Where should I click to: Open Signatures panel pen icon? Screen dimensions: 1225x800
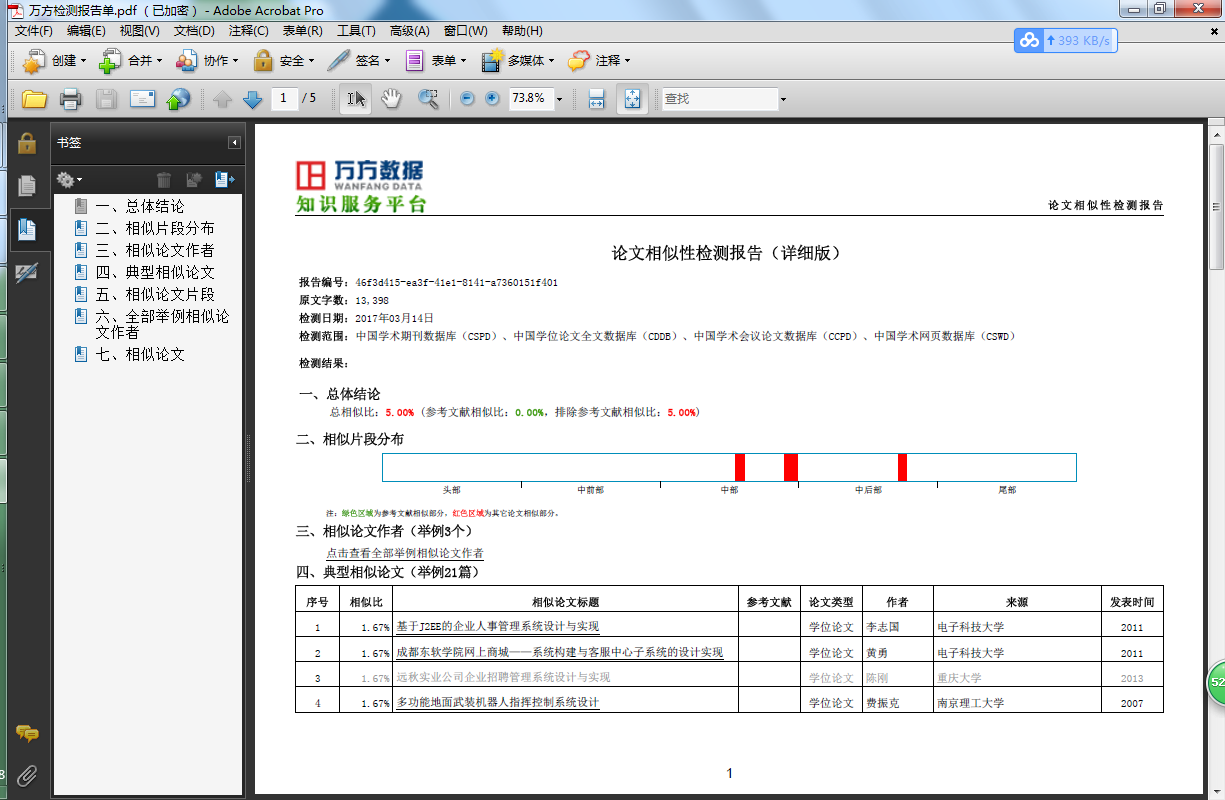pyautogui.click(x=27, y=272)
